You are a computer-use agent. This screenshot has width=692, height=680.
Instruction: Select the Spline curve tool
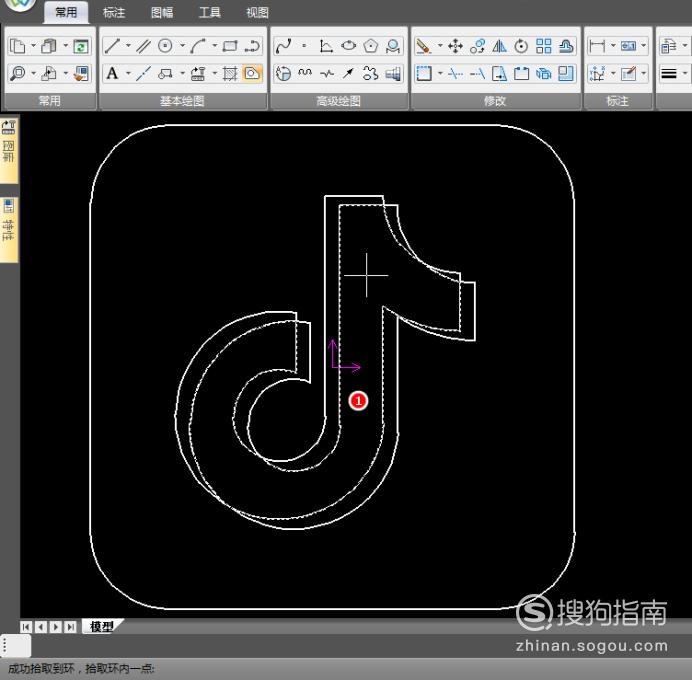283,46
